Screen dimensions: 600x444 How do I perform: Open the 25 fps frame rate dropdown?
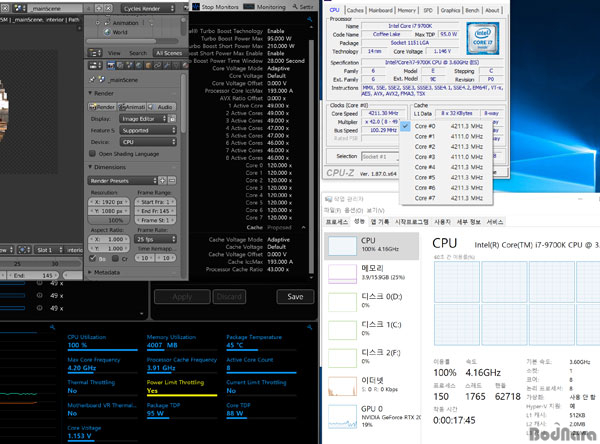tap(155, 239)
